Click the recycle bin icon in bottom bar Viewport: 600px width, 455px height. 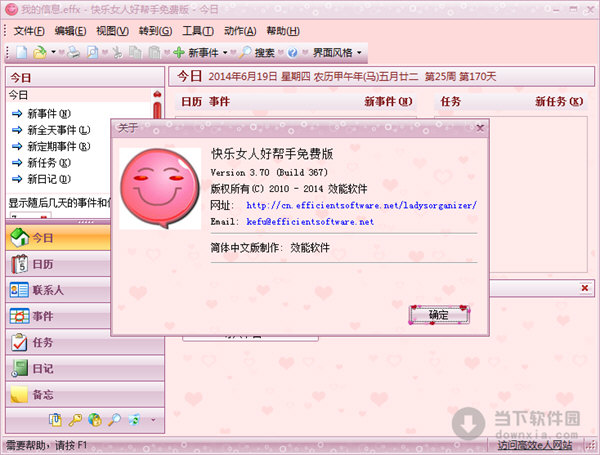coord(134,420)
